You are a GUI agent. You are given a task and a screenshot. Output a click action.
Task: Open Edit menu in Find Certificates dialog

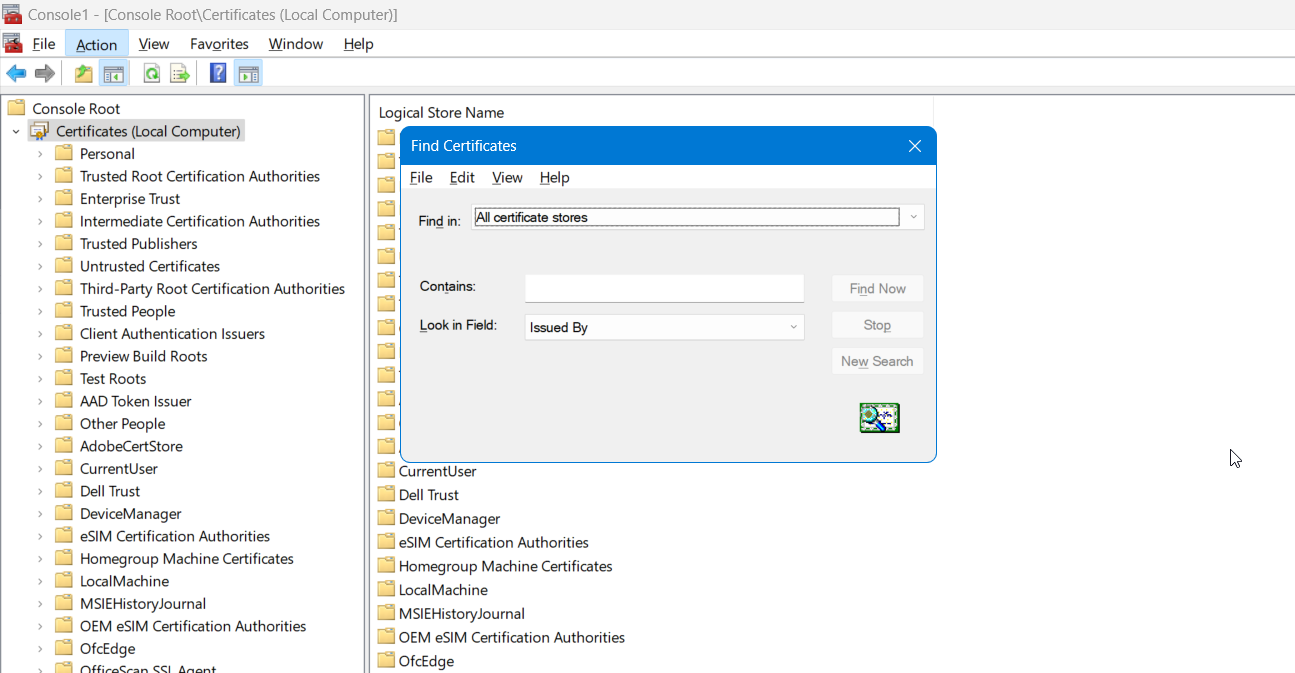[x=461, y=177]
